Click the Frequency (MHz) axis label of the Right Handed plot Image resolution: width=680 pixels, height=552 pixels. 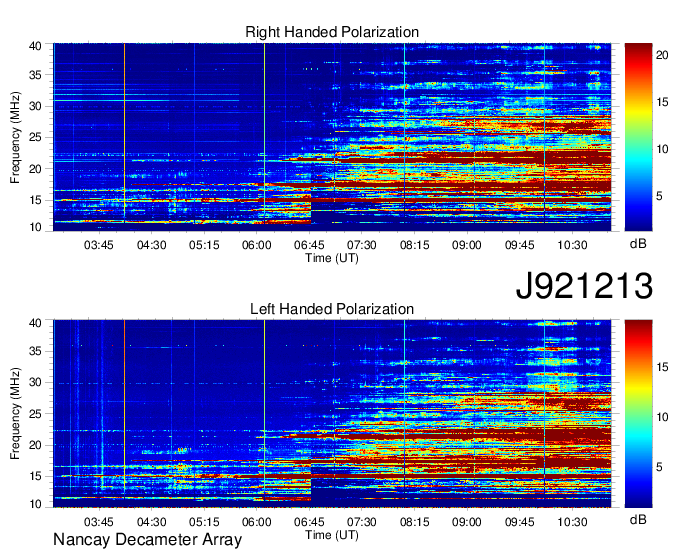click(15, 137)
